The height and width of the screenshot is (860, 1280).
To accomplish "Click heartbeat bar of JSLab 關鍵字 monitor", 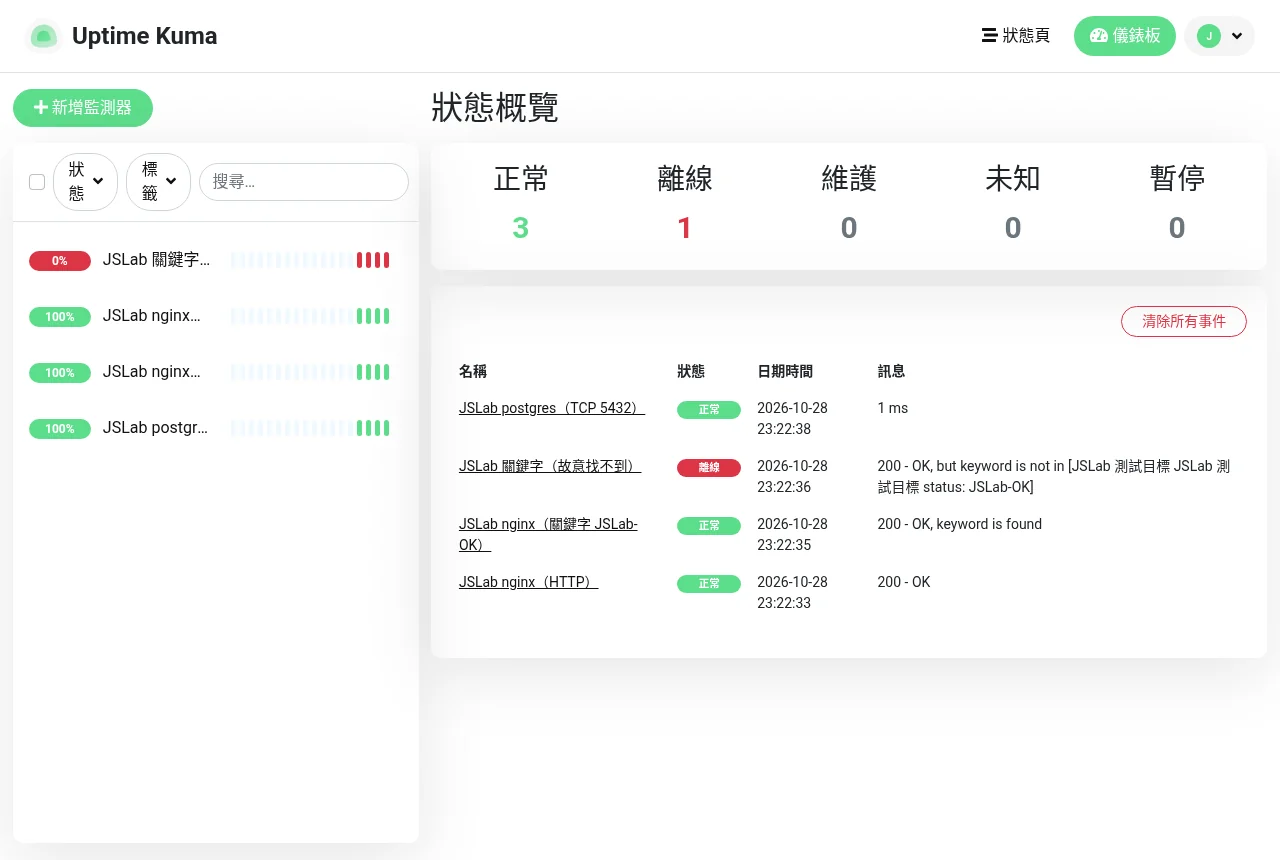I will pyautogui.click(x=310, y=260).
